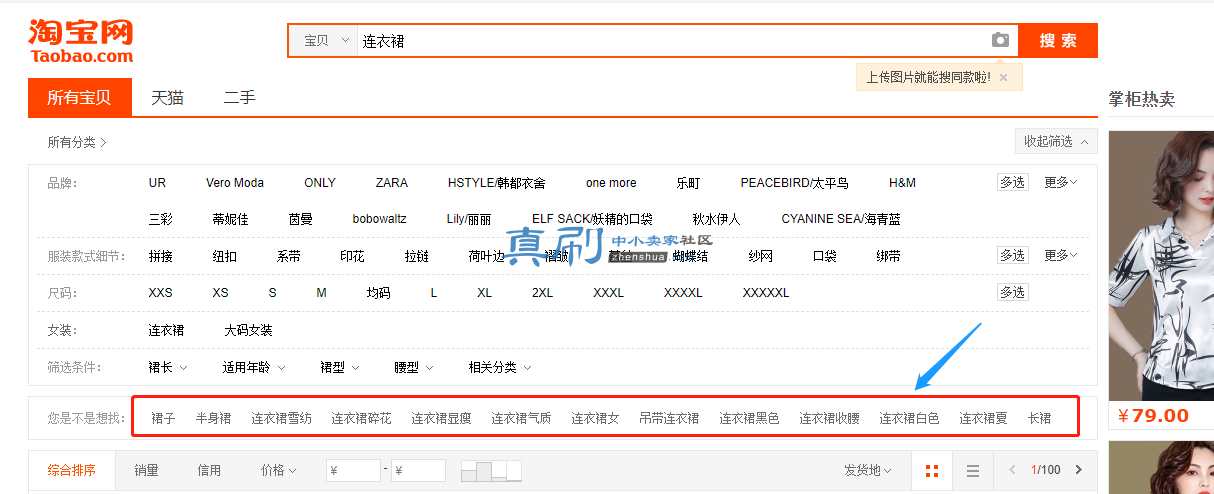
Task: Switch to large grid view
Action: coord(932,470)
